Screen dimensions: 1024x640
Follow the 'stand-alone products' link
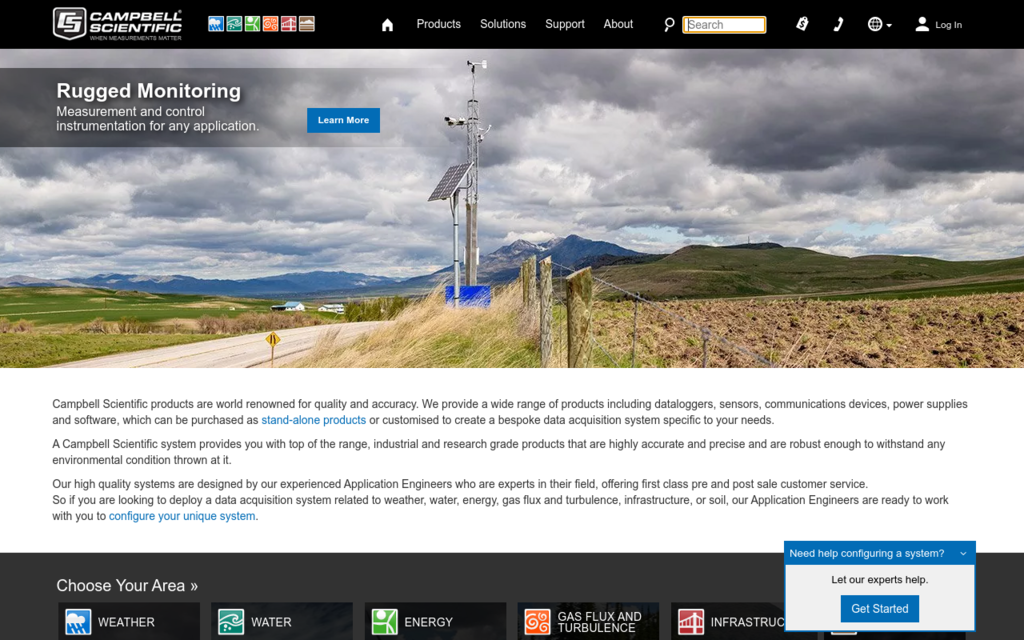(x=313, y=420)
